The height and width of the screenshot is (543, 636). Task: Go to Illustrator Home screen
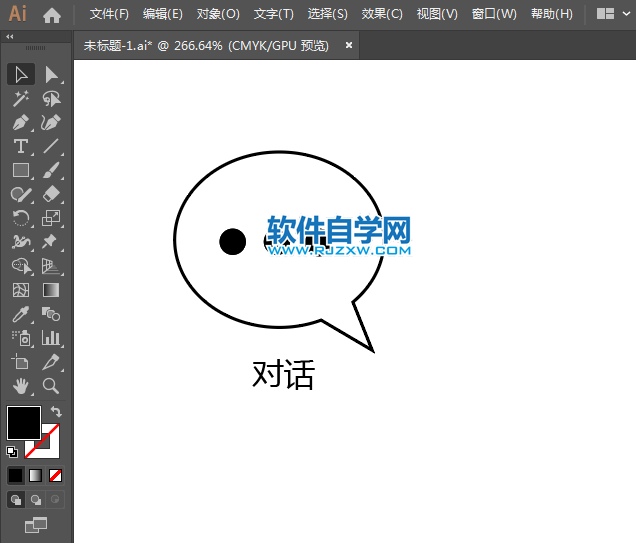pos(52,15)
